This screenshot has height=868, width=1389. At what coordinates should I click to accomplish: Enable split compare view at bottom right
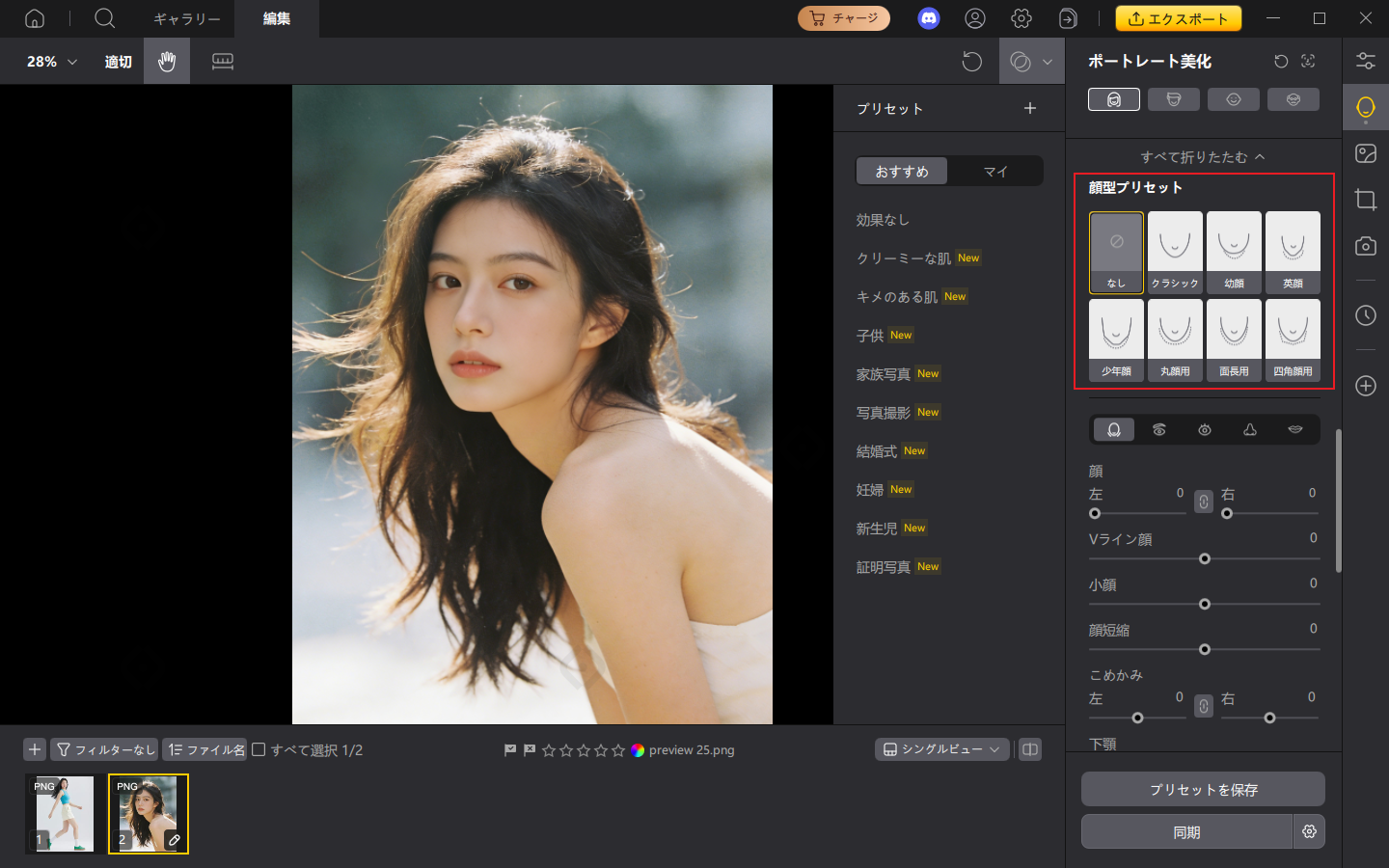(x=1029, y=749)
